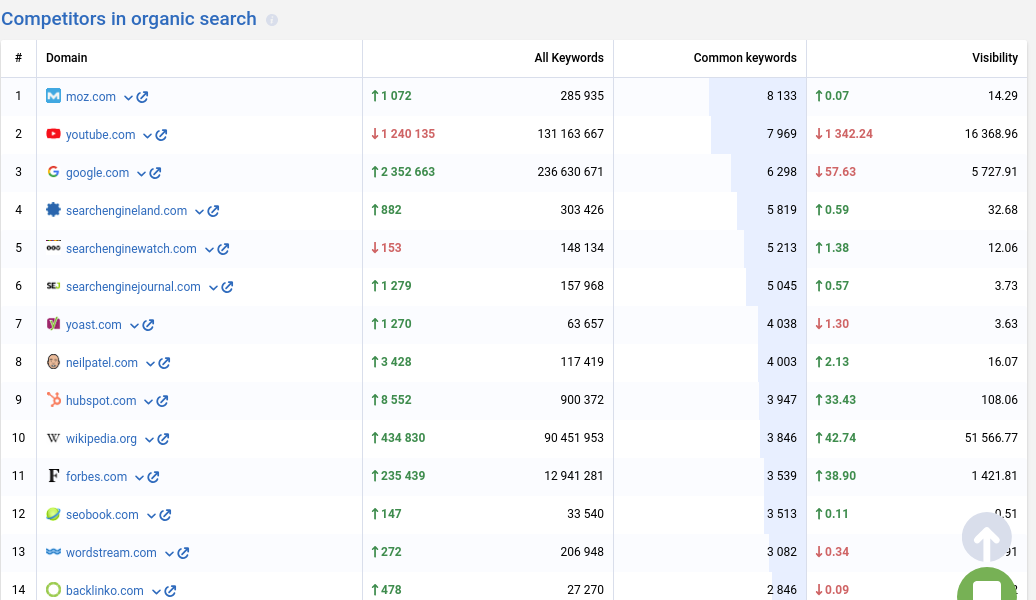Open the moz.com domain link
This screenshot has width=1036, height=600.
tap(91, 96)
